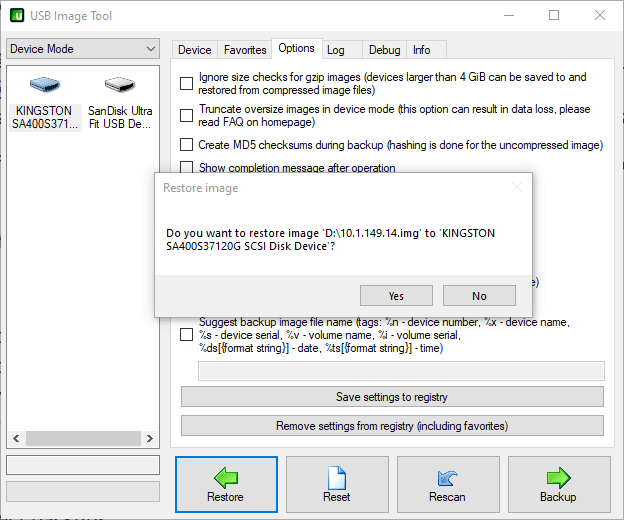Select the Options tab
This screenshot has width=624, height=520.
tap(296, 48)
